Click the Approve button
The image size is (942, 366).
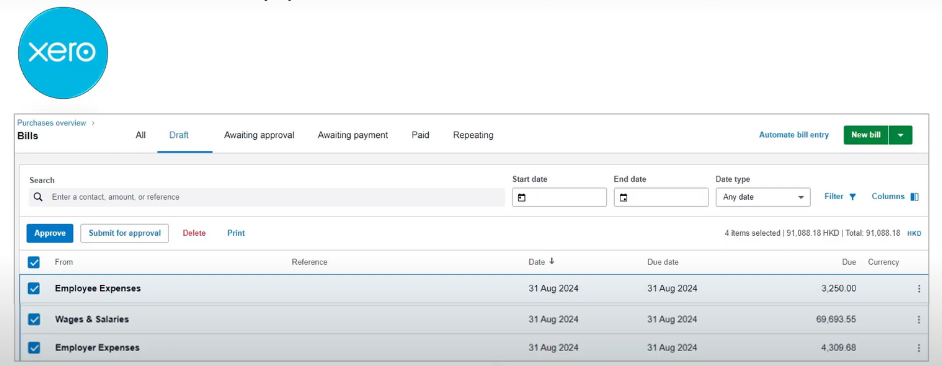pyautogui.click(x=50, y=233)
